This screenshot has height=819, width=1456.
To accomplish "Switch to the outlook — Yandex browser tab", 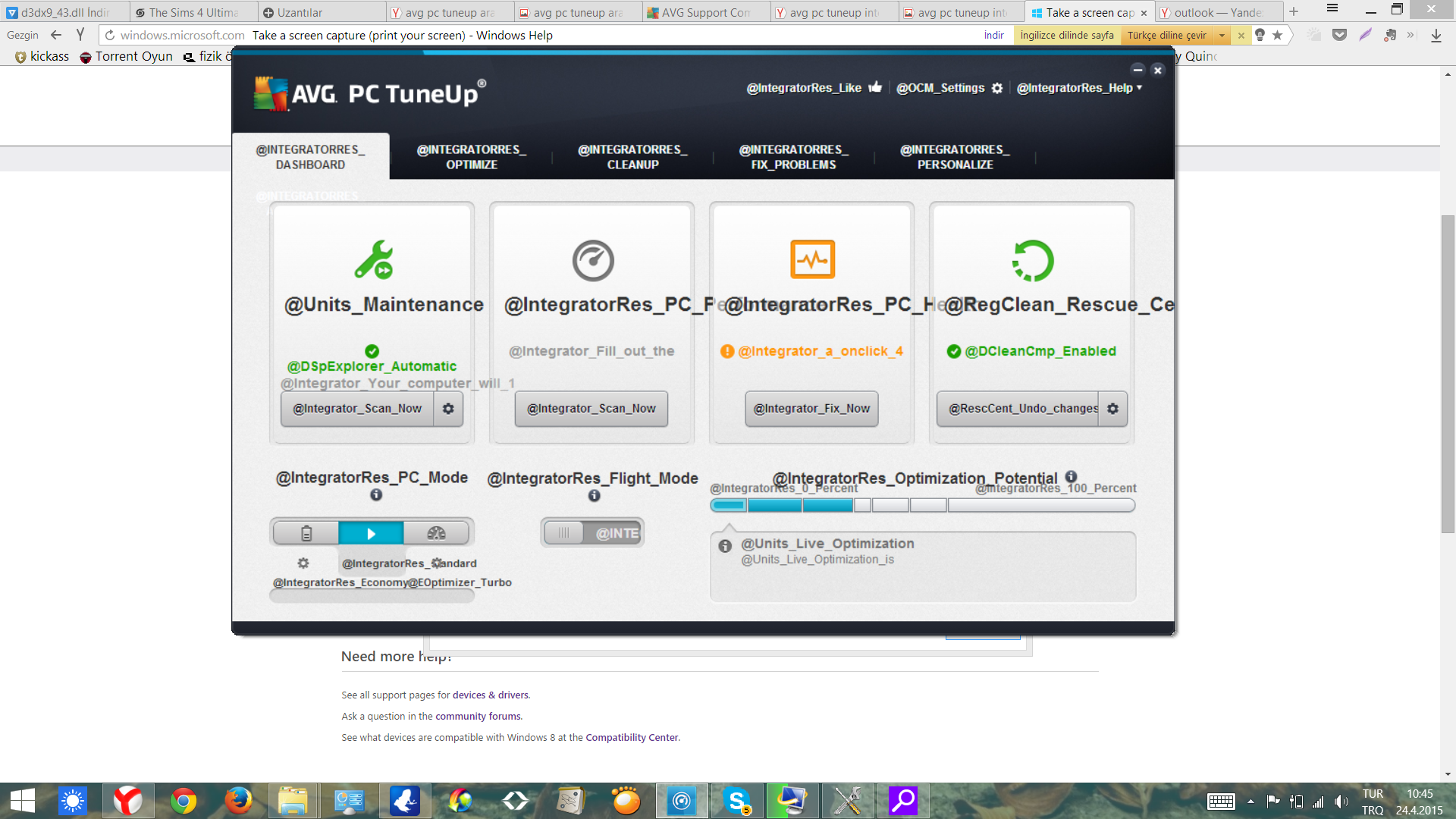I will tap(1218, 12).
